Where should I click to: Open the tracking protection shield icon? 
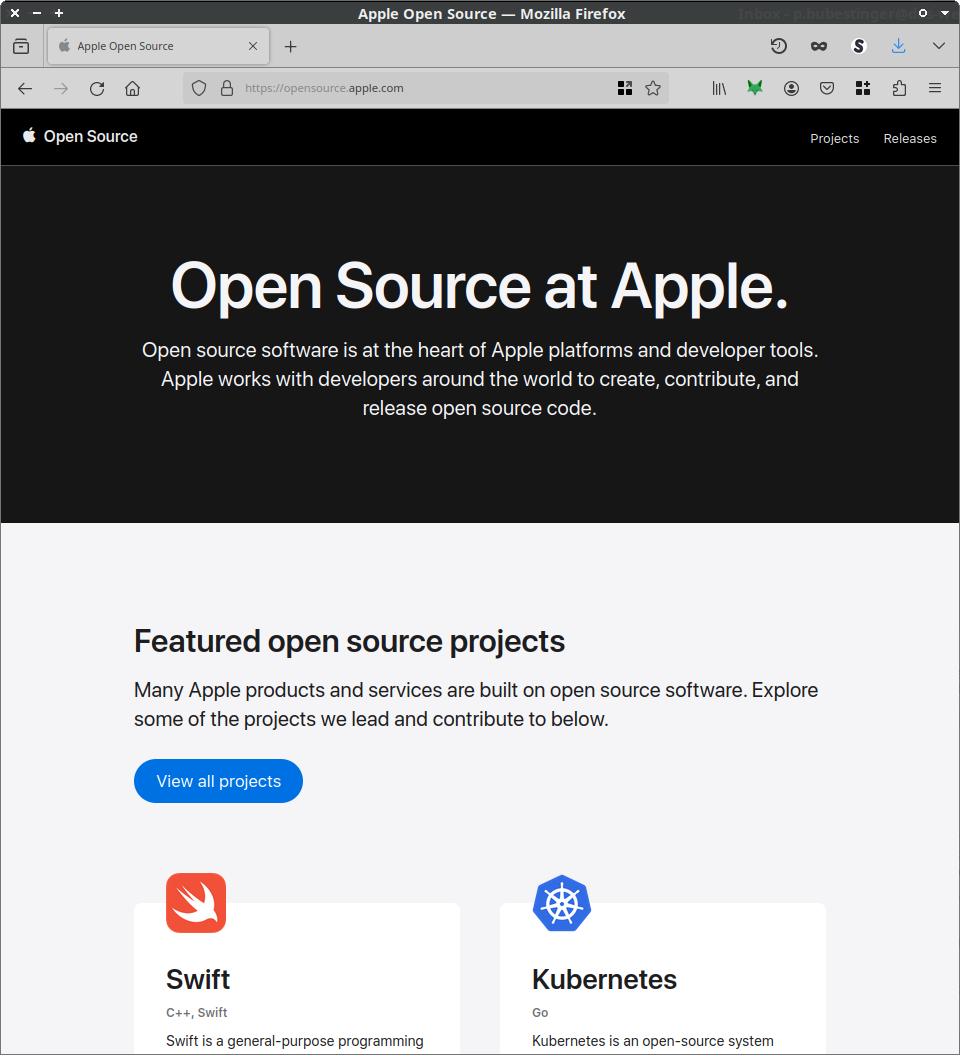[199, 88]
